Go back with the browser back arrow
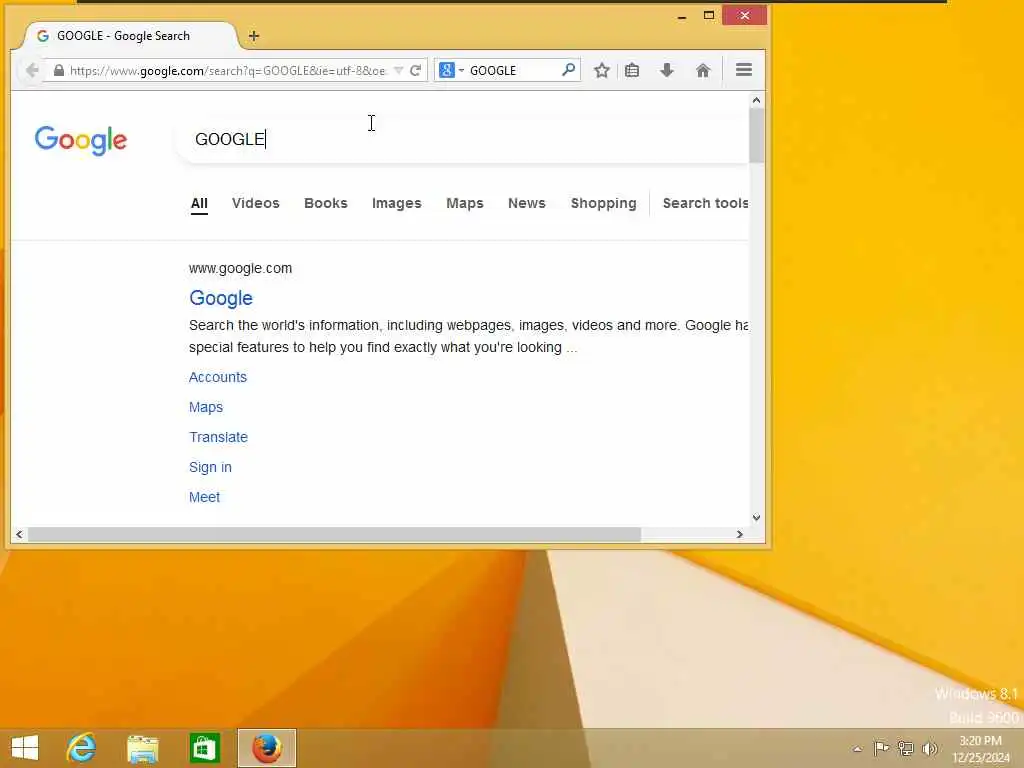Viewport: 1024px width, 768px height. point(31,70)
